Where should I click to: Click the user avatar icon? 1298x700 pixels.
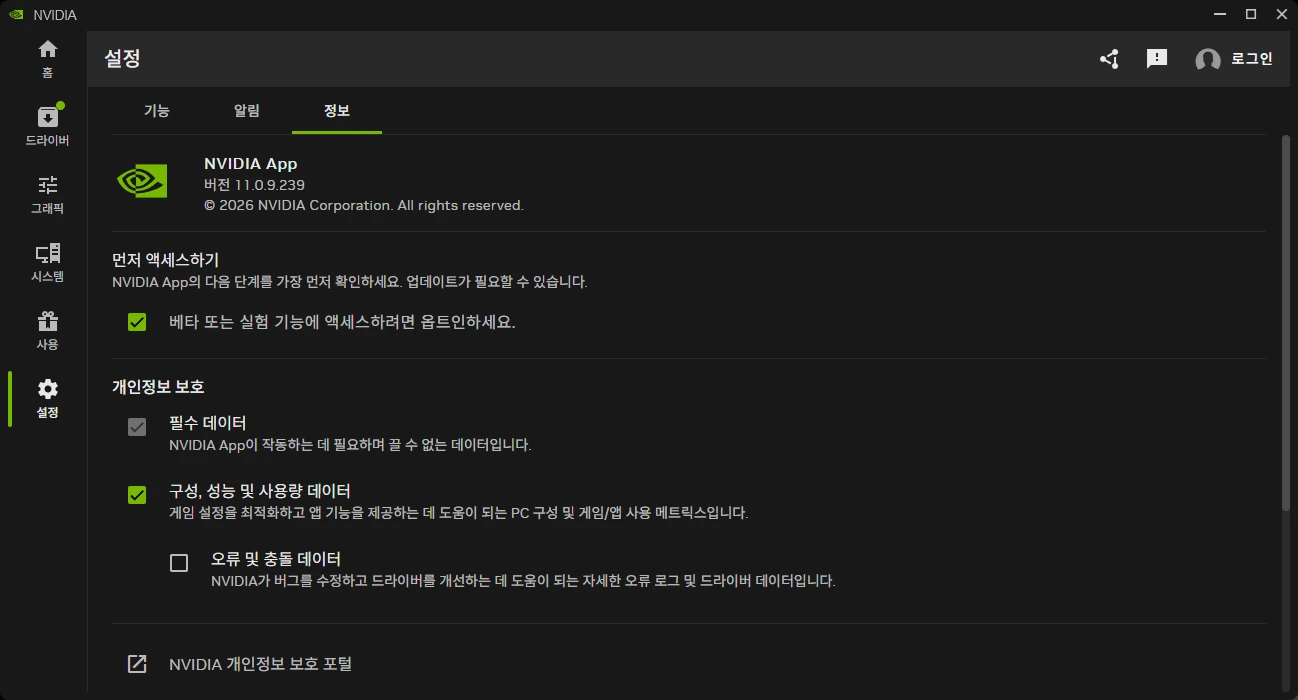tap(1208, 59)
